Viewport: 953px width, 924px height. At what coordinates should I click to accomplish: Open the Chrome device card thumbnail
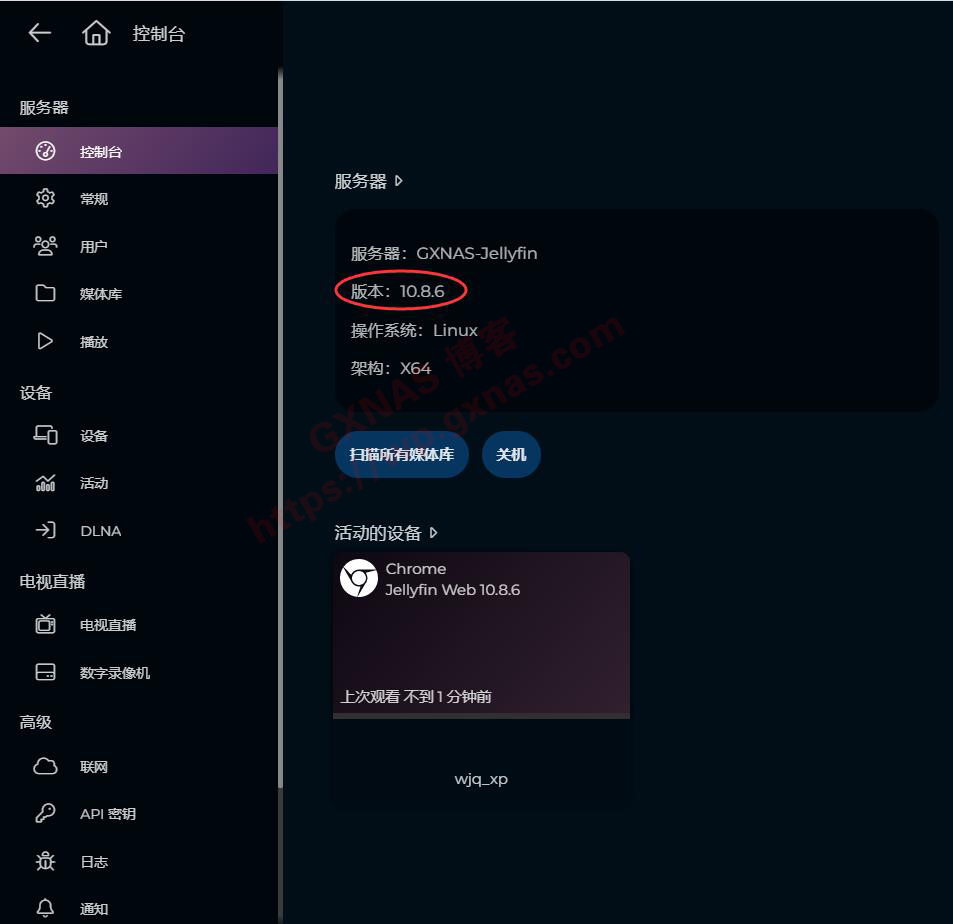tap(358, 579)
